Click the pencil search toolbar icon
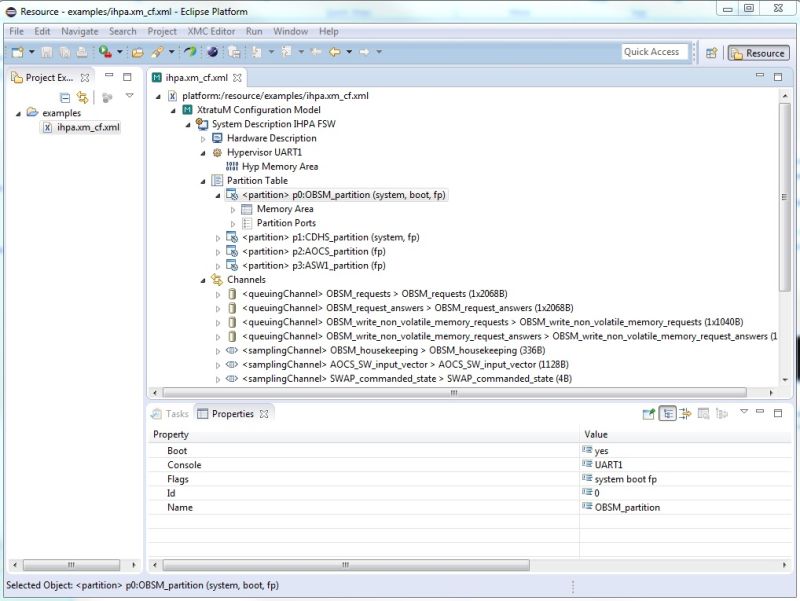Image resolution: width=800 pixels, height=601 pixels. [x=158, y=52]
